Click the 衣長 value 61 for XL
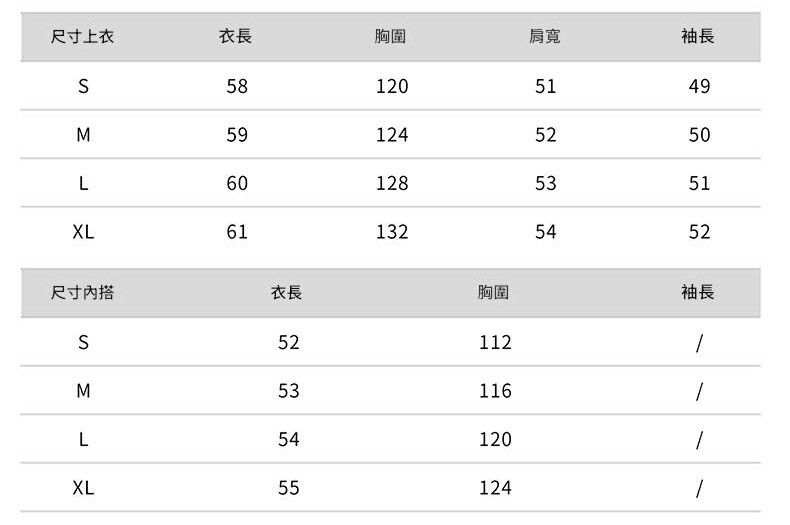The width and height of the screenshot is (790, 525). pyautogui.click(x=237, y=232)
